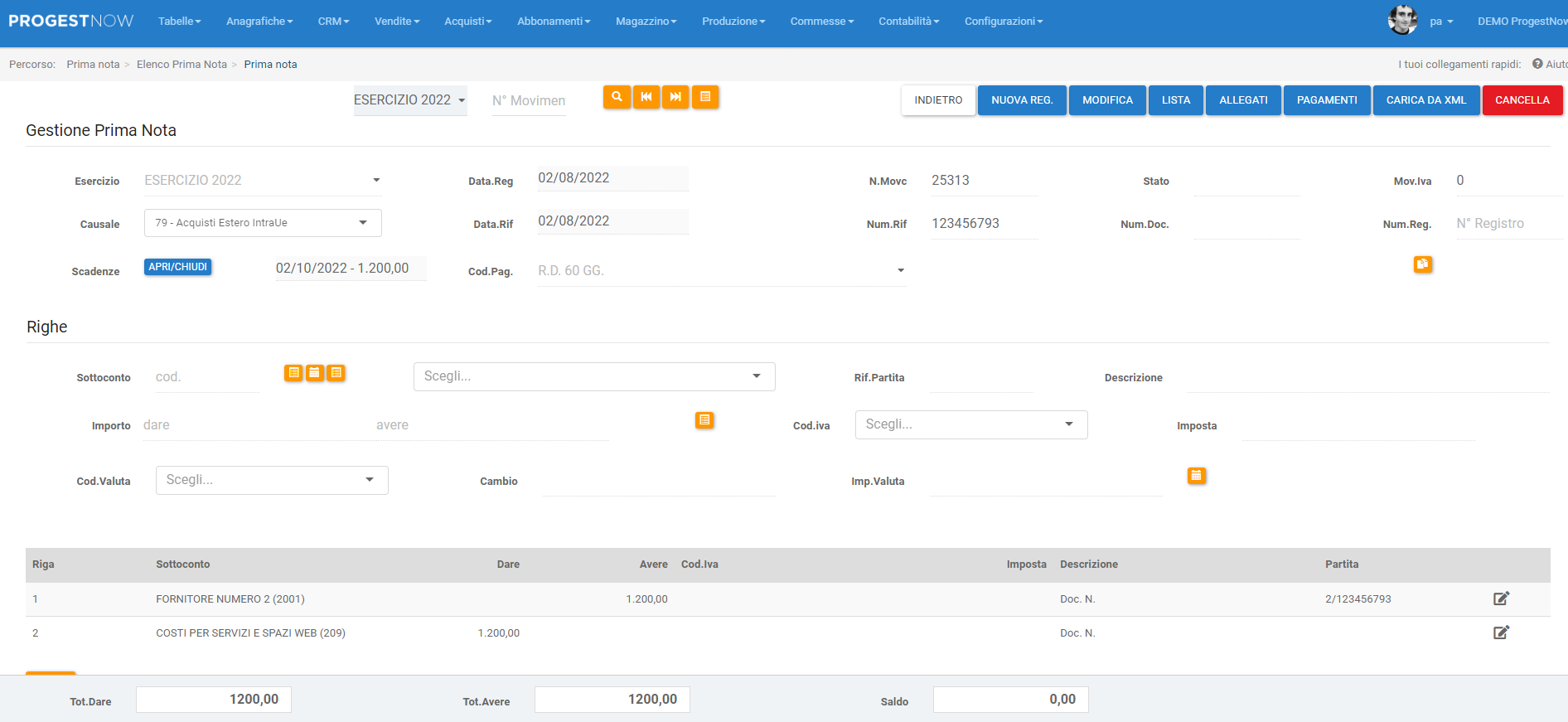Open the Cod.Valuta dropdown
The image size is (1568, 722).
pos(272,480)
